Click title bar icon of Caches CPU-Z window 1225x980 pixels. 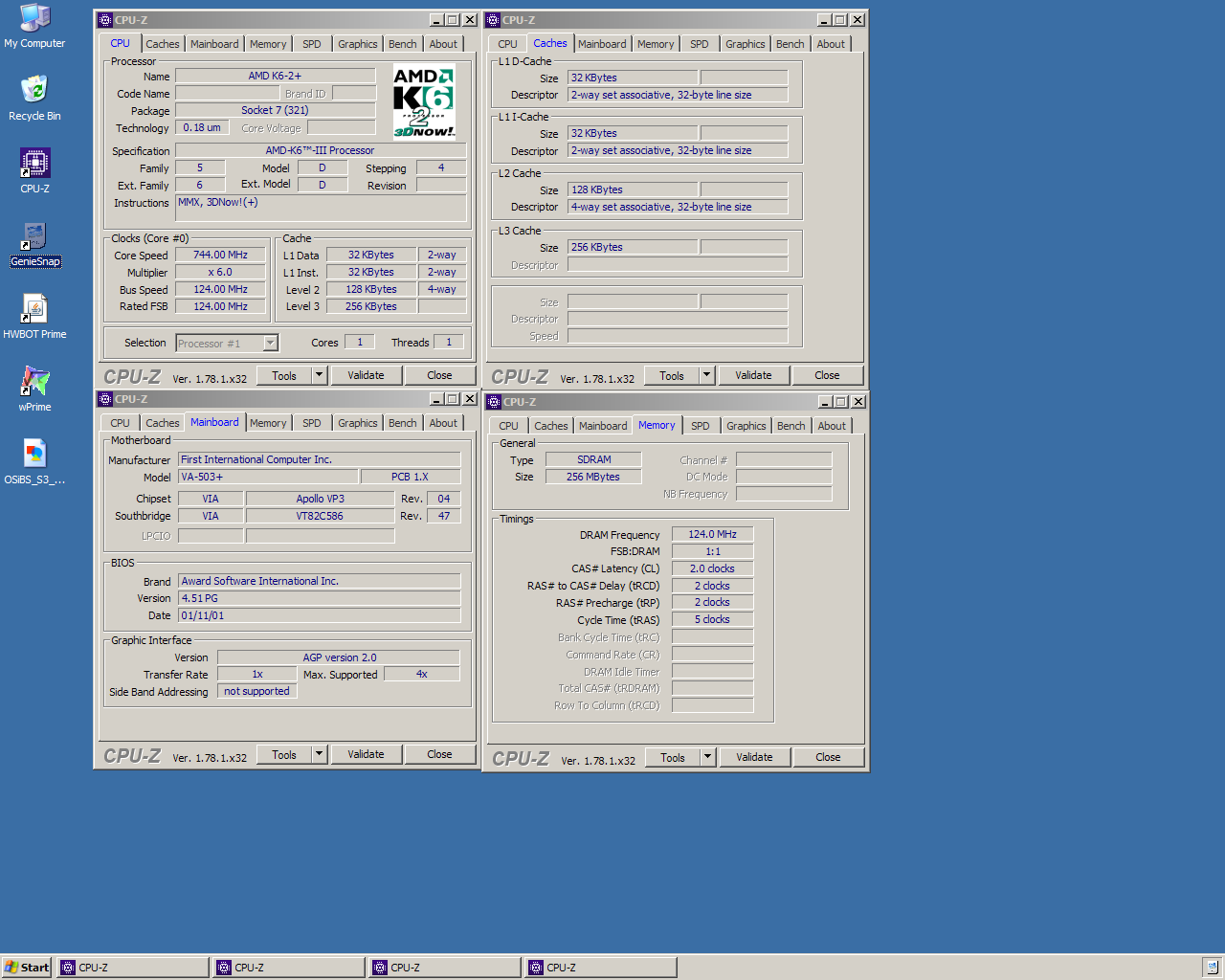pyautogui.click(x=493, y=20)
